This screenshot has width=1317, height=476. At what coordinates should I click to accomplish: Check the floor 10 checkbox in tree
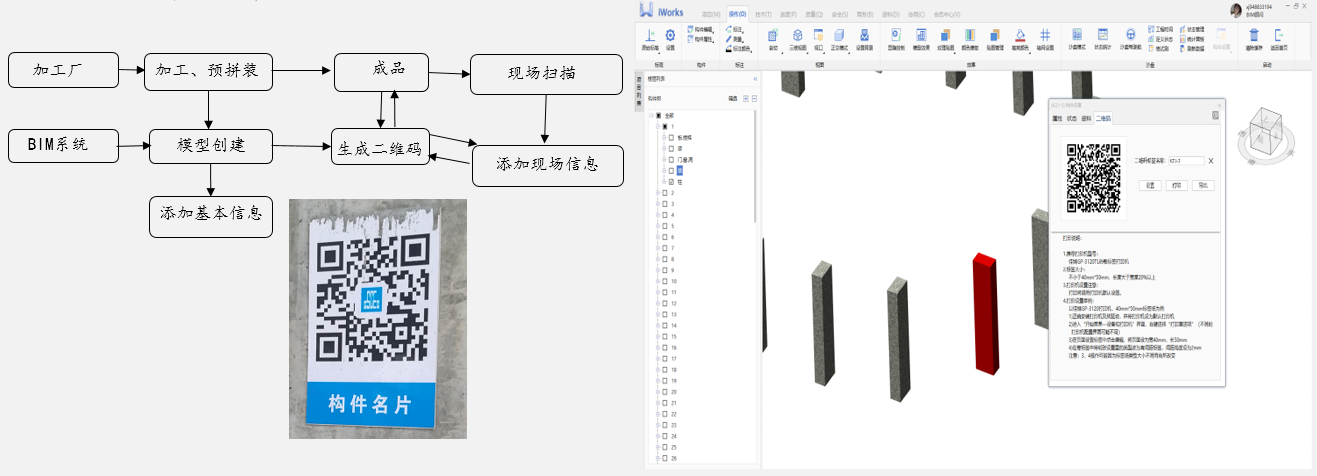point(665,281)
